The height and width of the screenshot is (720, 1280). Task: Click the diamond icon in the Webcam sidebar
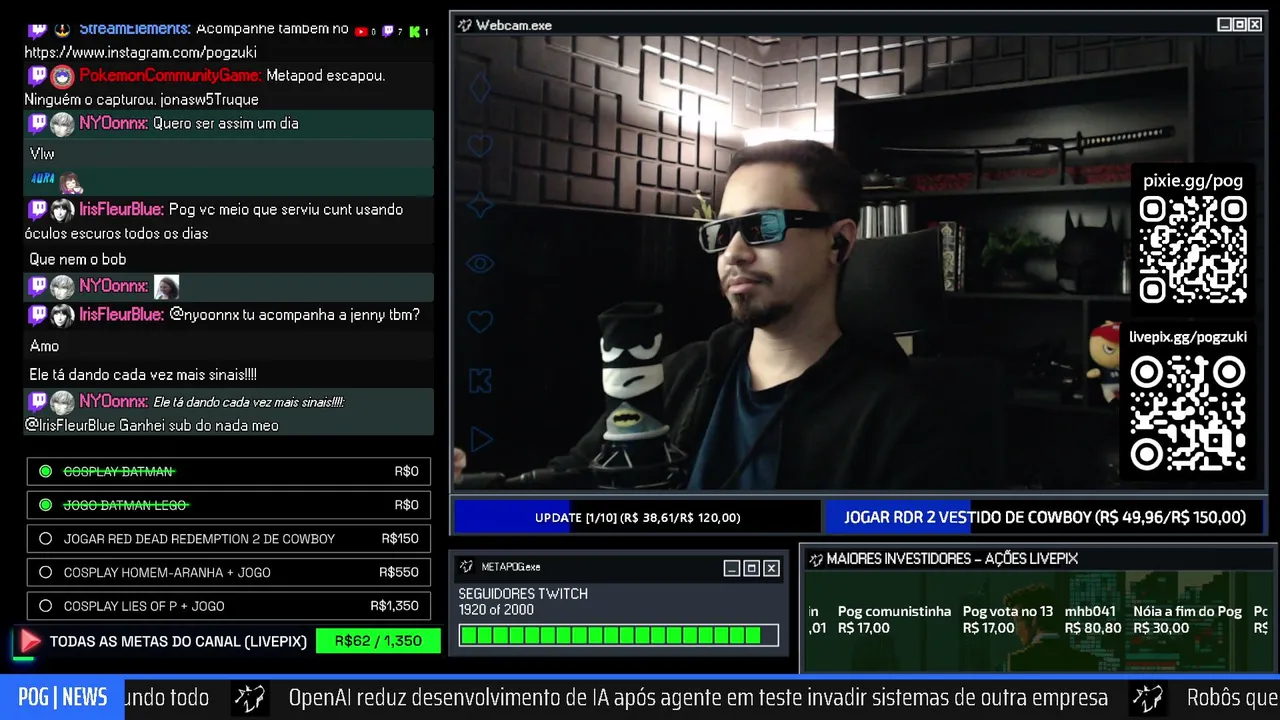(x=480, y=87)
